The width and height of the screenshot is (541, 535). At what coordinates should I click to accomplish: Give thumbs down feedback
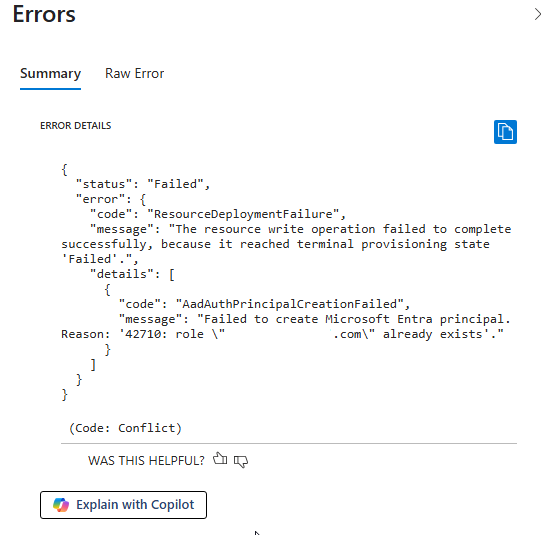pyautogui.click(x=241, y=461)
